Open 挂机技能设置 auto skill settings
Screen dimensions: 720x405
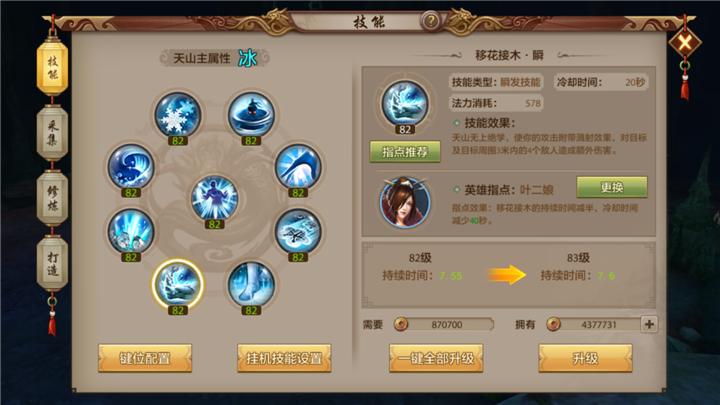coord(284,358)
